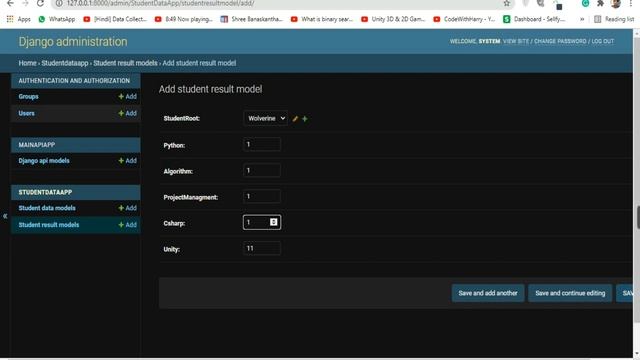
Task: Edit selected student with the pencil icon
Action: [x=295, y=119]
